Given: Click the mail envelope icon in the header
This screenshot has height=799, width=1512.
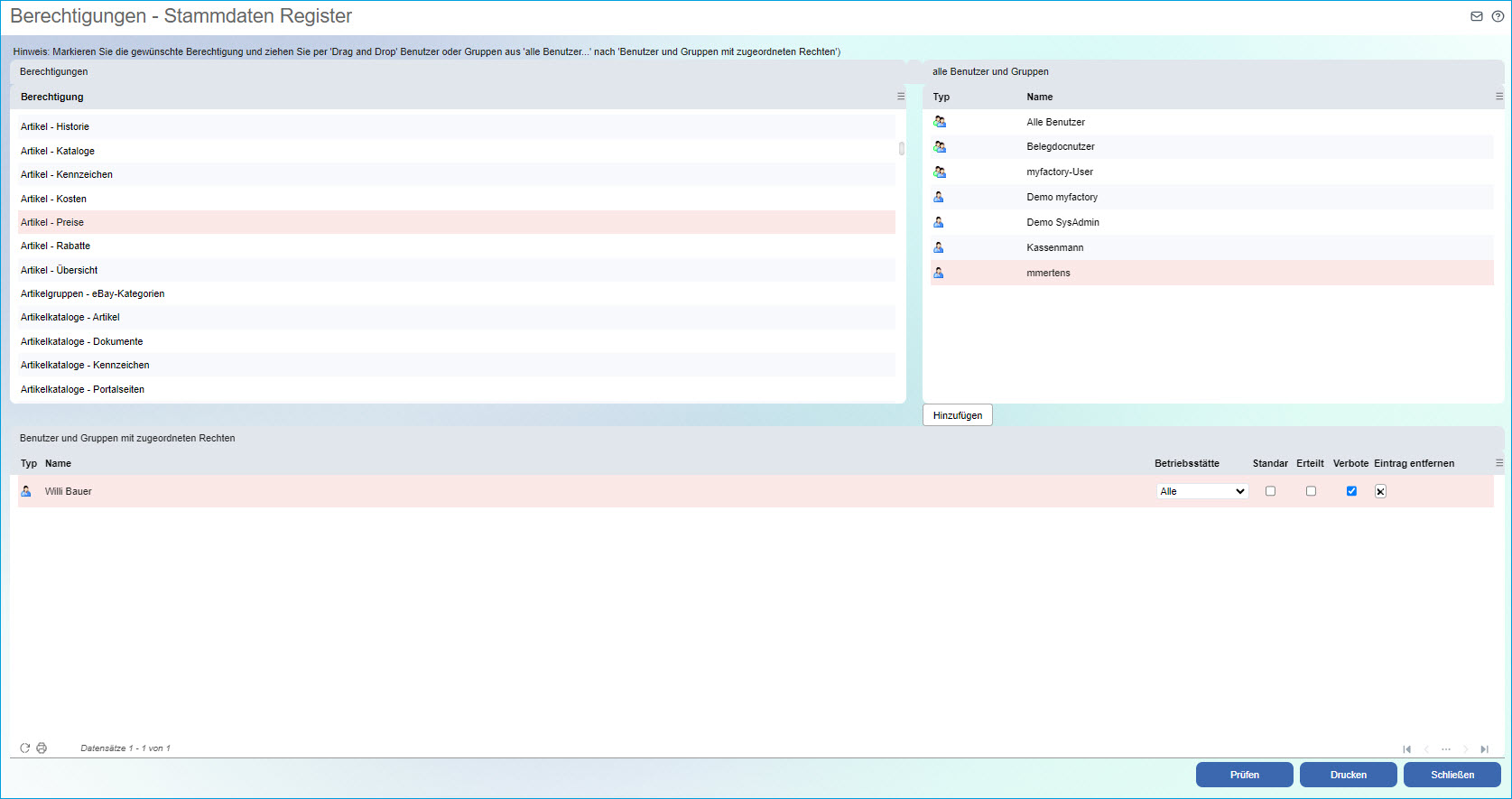Looking at the screenshot, I should pyautogui.click(x=1477, y=16).
